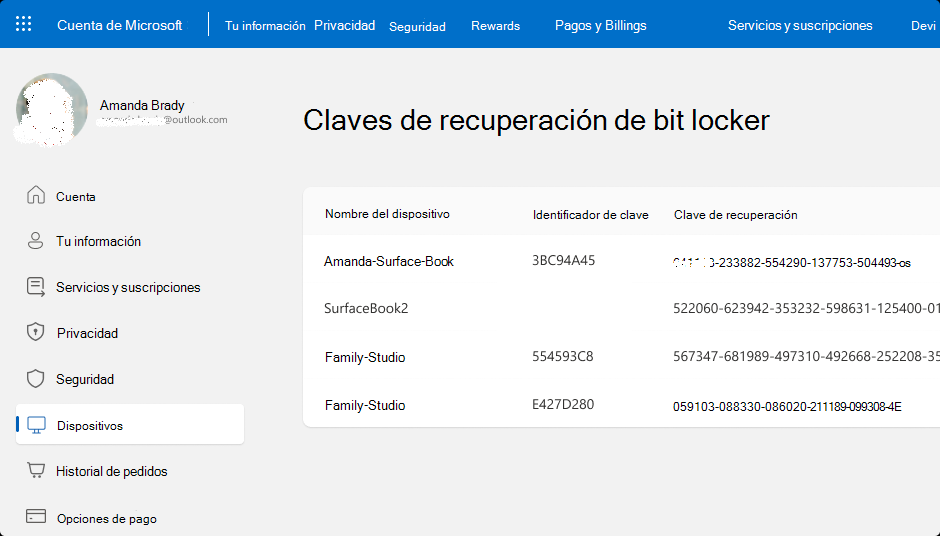The height and width of the screenshot is (536, 940).
Task: Click Amanda Brady's profile picture
Action: tap(51, 110)
